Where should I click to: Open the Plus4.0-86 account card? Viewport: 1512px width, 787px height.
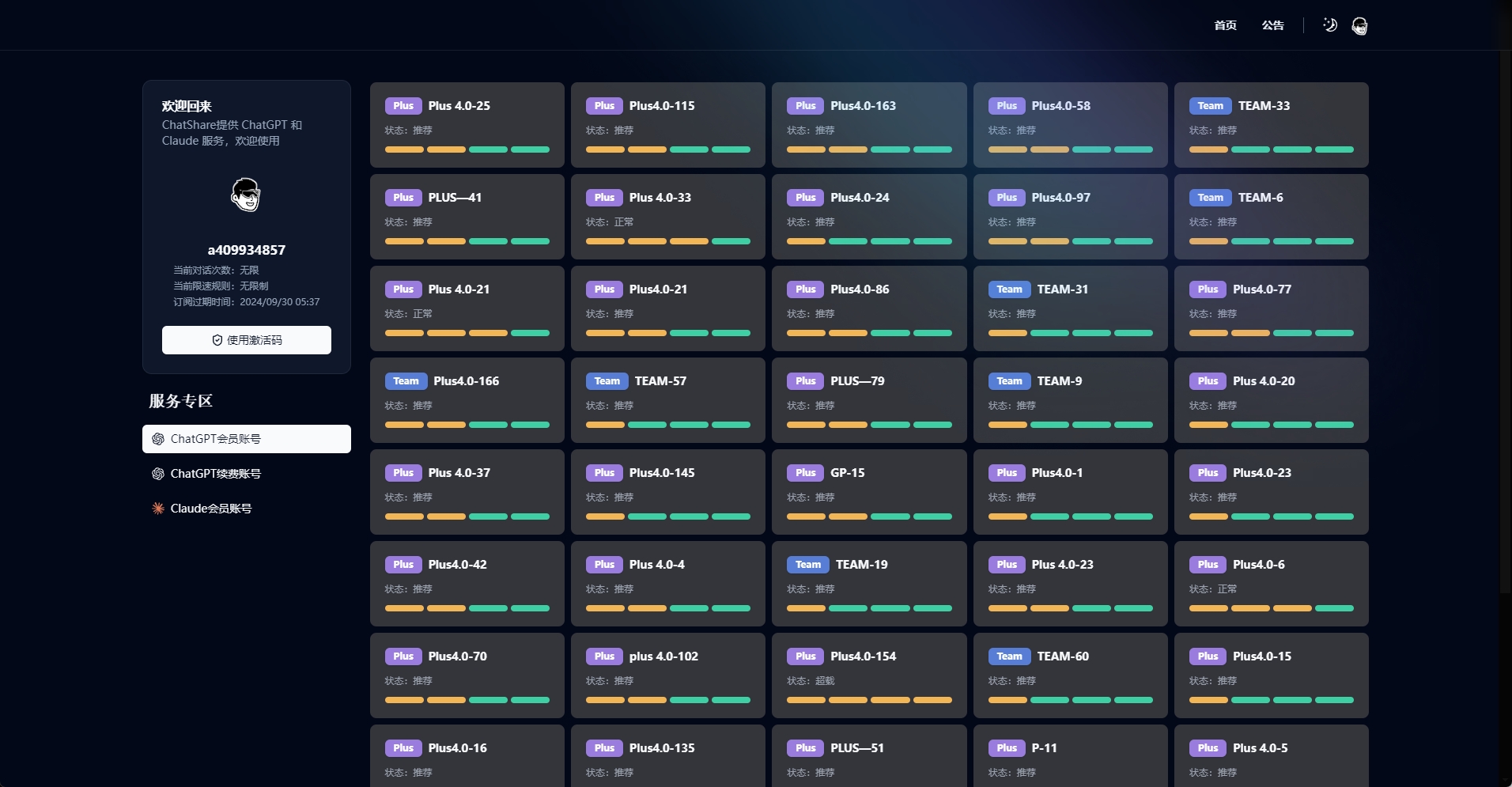(x=869, y=308)
